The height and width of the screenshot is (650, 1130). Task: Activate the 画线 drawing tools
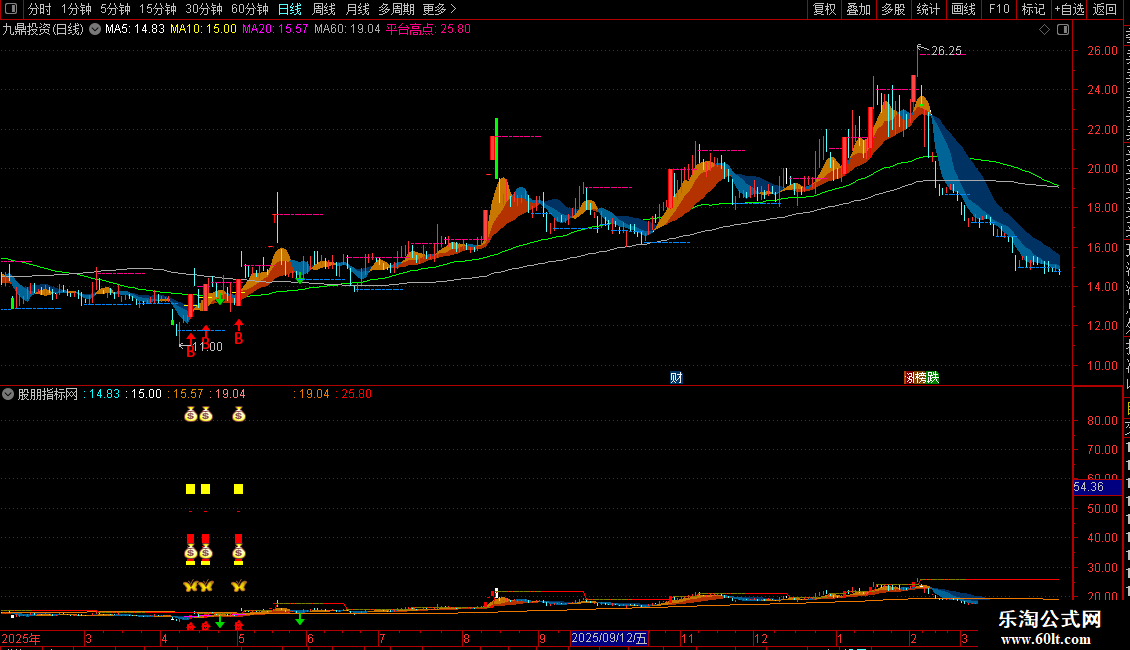point(963,9)
